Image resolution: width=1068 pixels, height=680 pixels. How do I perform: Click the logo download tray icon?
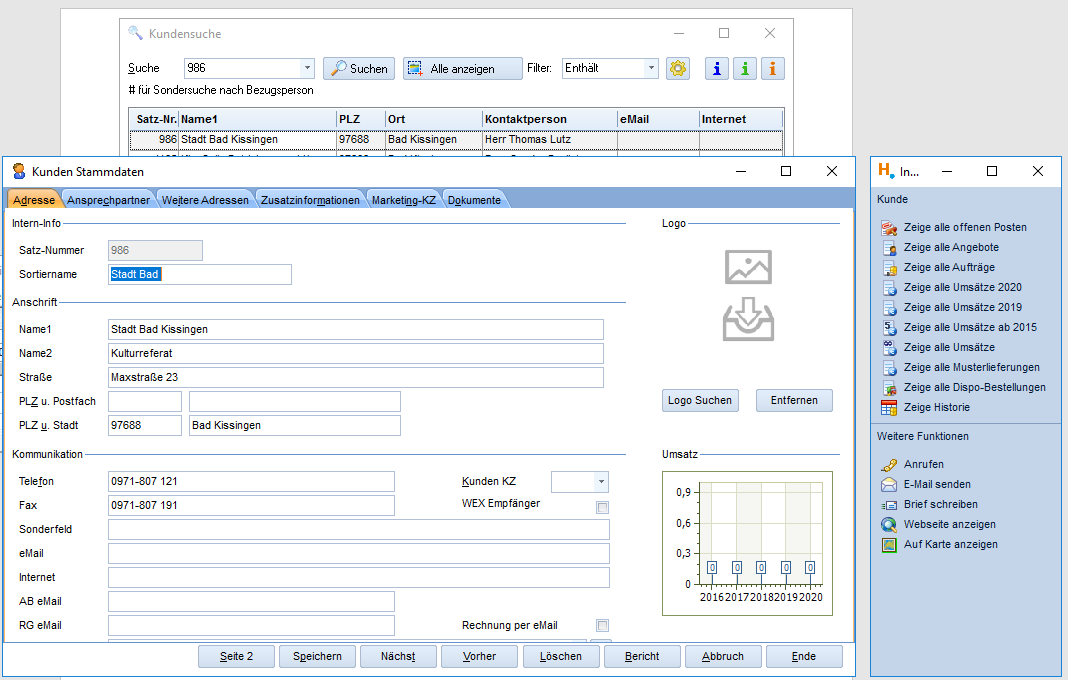[x=748, y=319]
